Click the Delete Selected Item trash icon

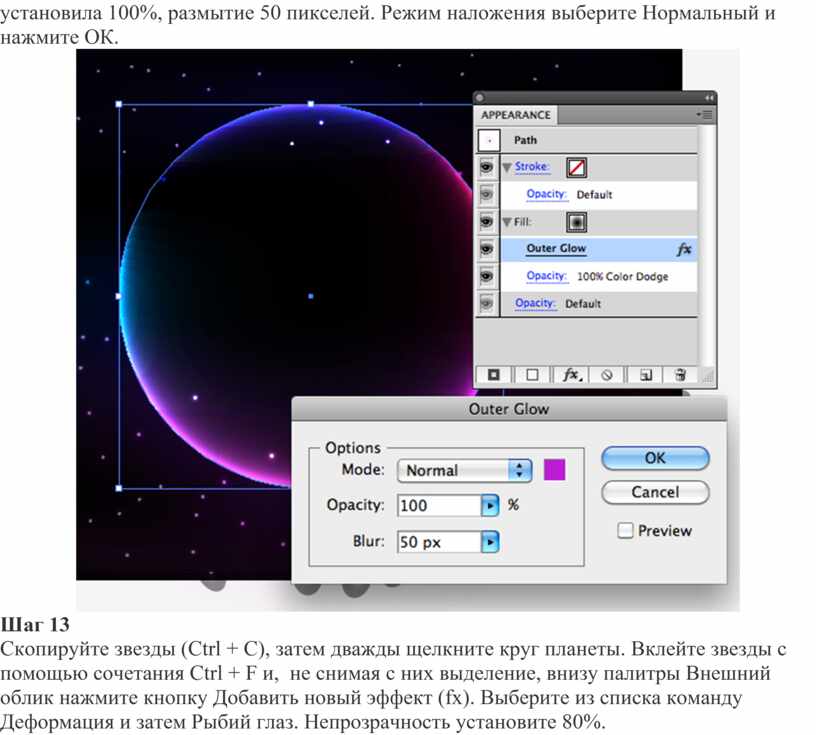point(681,375)
